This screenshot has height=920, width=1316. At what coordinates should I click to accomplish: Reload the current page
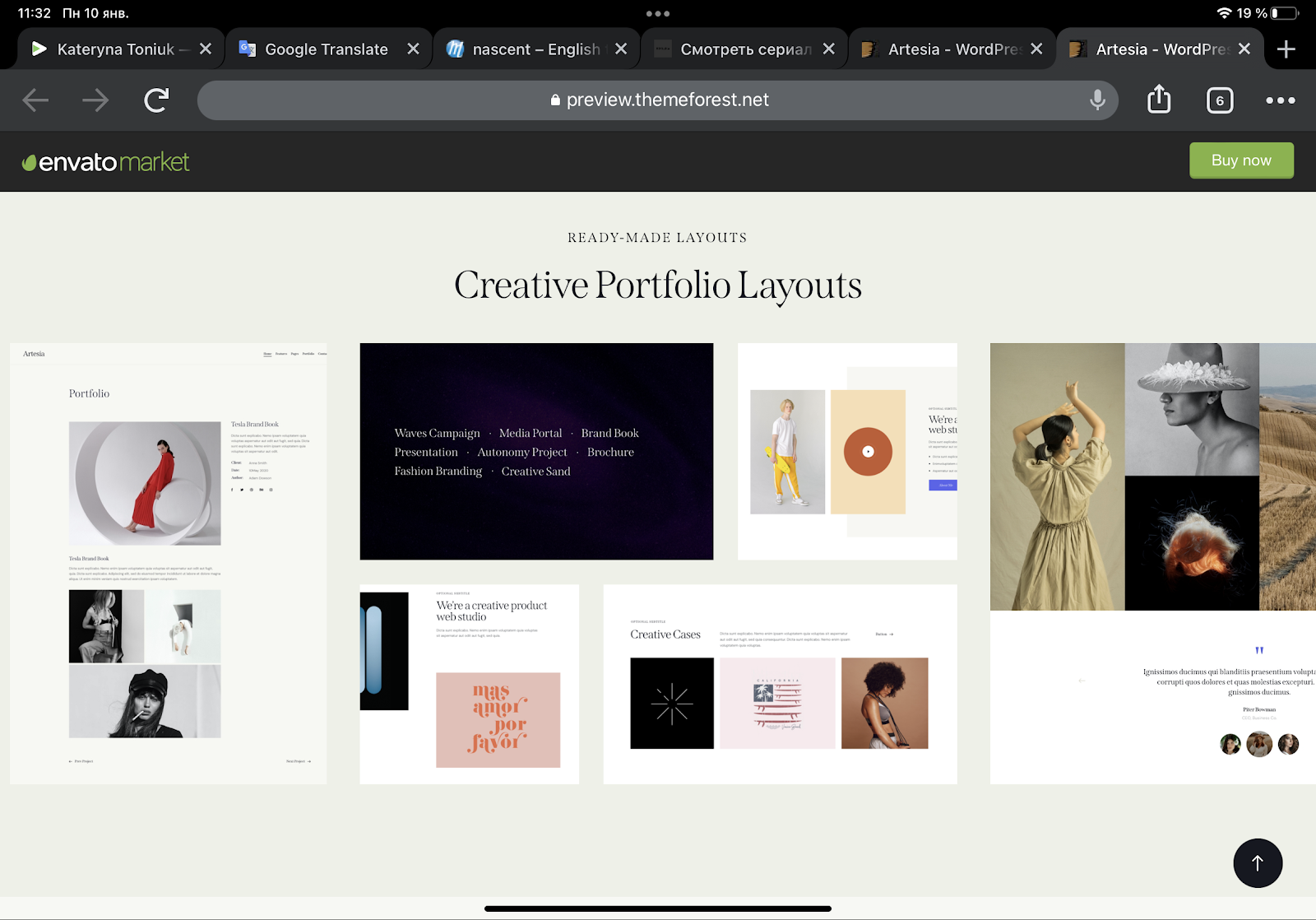point(156,100)
